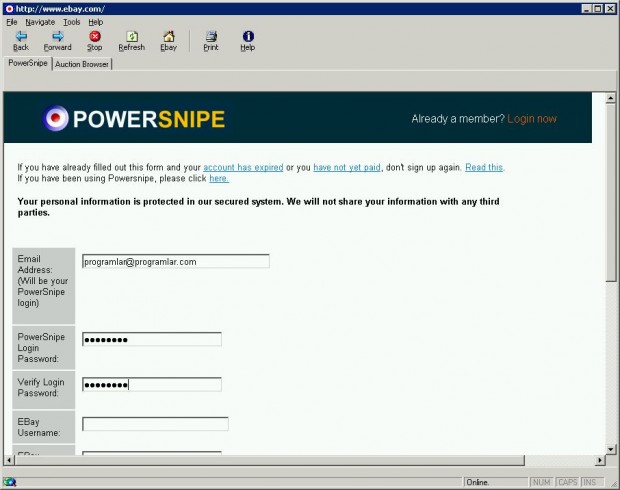This screenshot has width=620, height=490.
Task: Click the vertical scrollbar down arrow
Action: pos(611,449)
